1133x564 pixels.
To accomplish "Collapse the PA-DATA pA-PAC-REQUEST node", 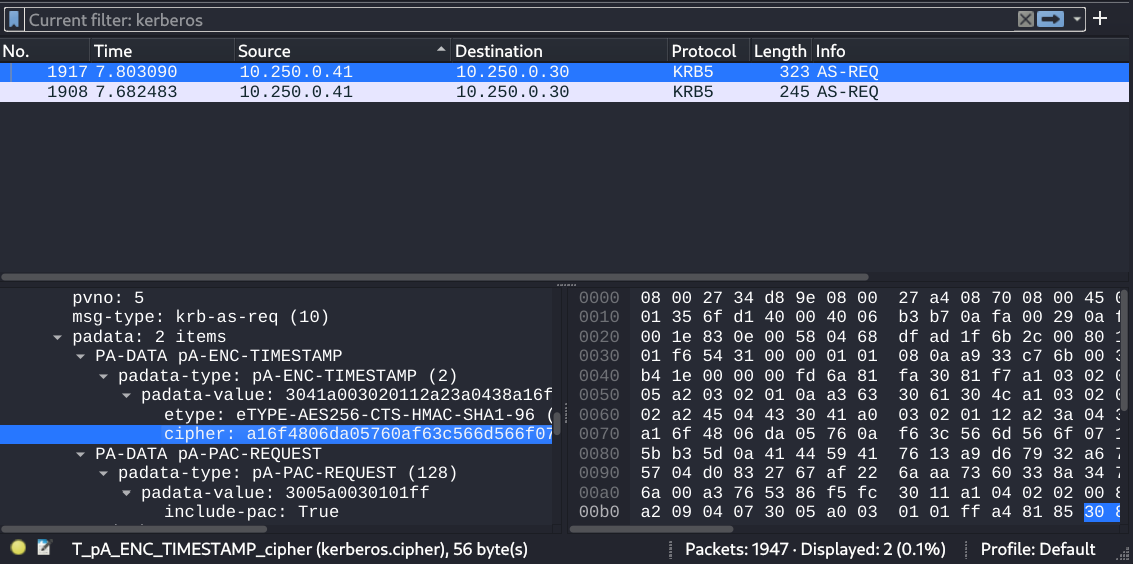I will pos(82,454).
